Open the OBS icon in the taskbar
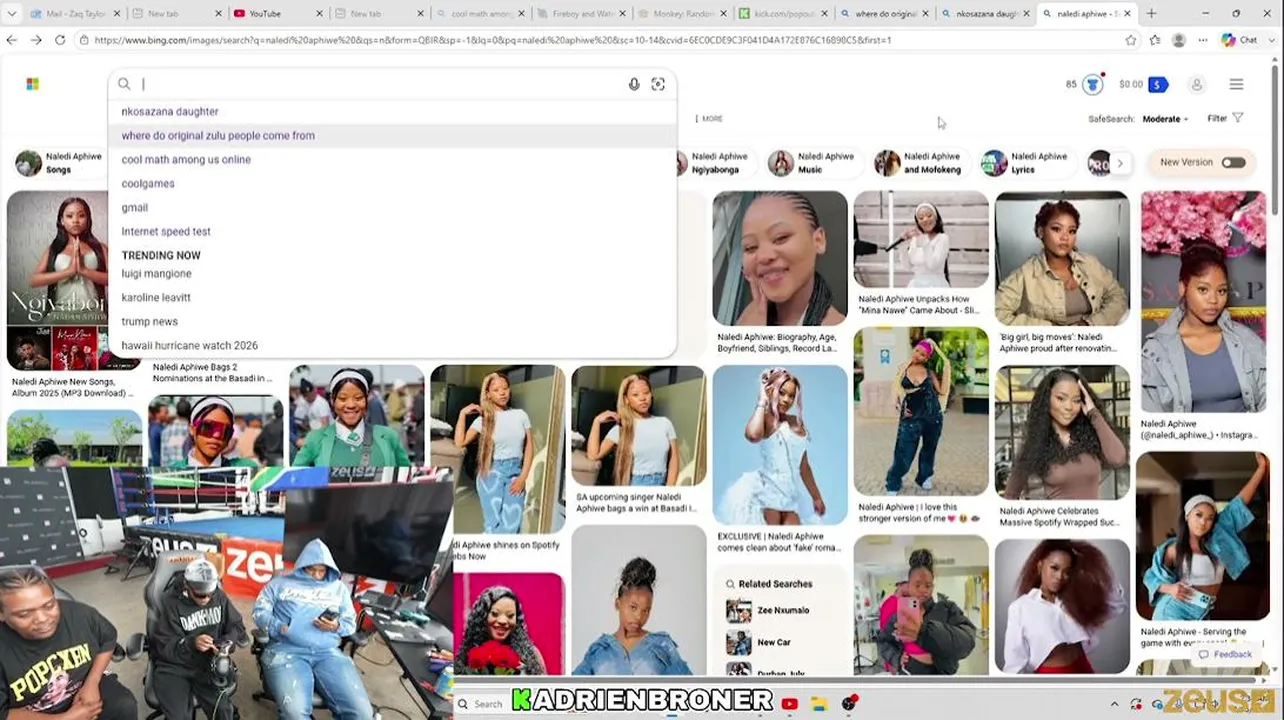1284x720 pixels. [x=849, y=704]
